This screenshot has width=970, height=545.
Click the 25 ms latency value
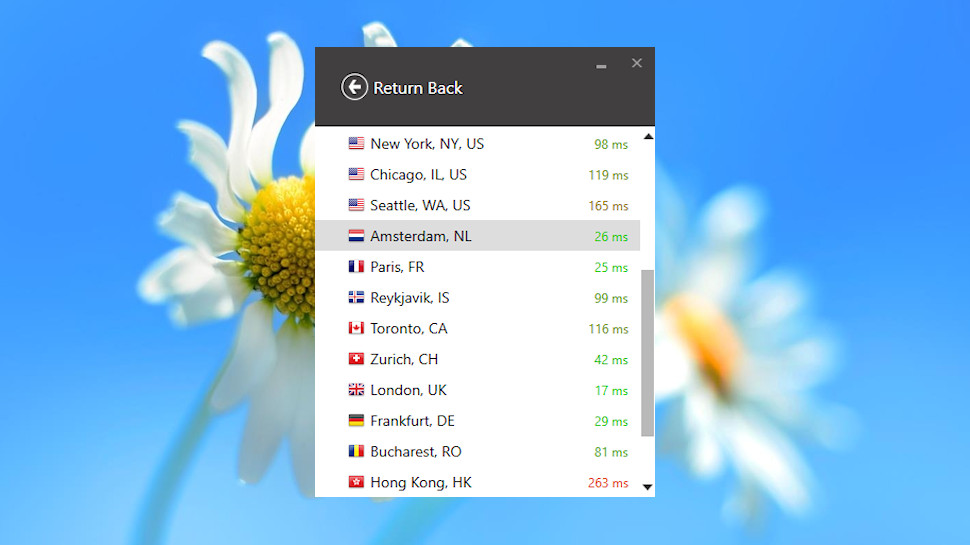(611, 267)
